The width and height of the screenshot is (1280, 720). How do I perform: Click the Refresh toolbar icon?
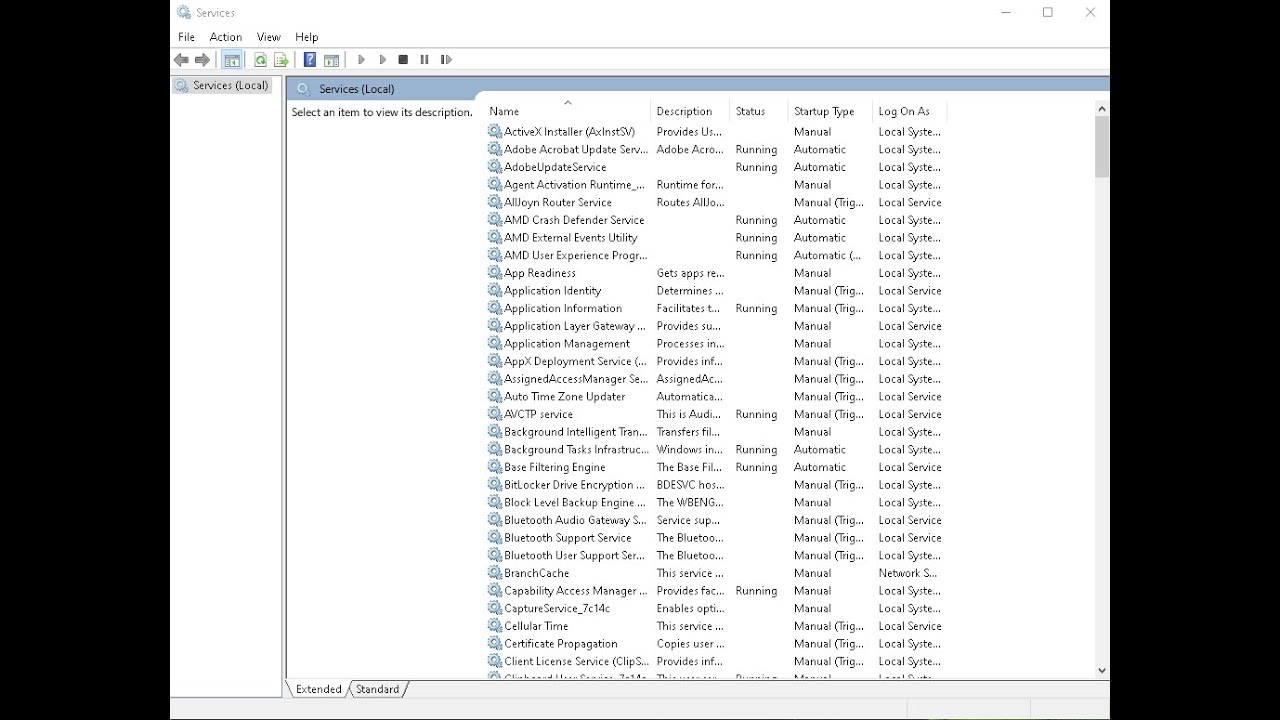[260, 60]
